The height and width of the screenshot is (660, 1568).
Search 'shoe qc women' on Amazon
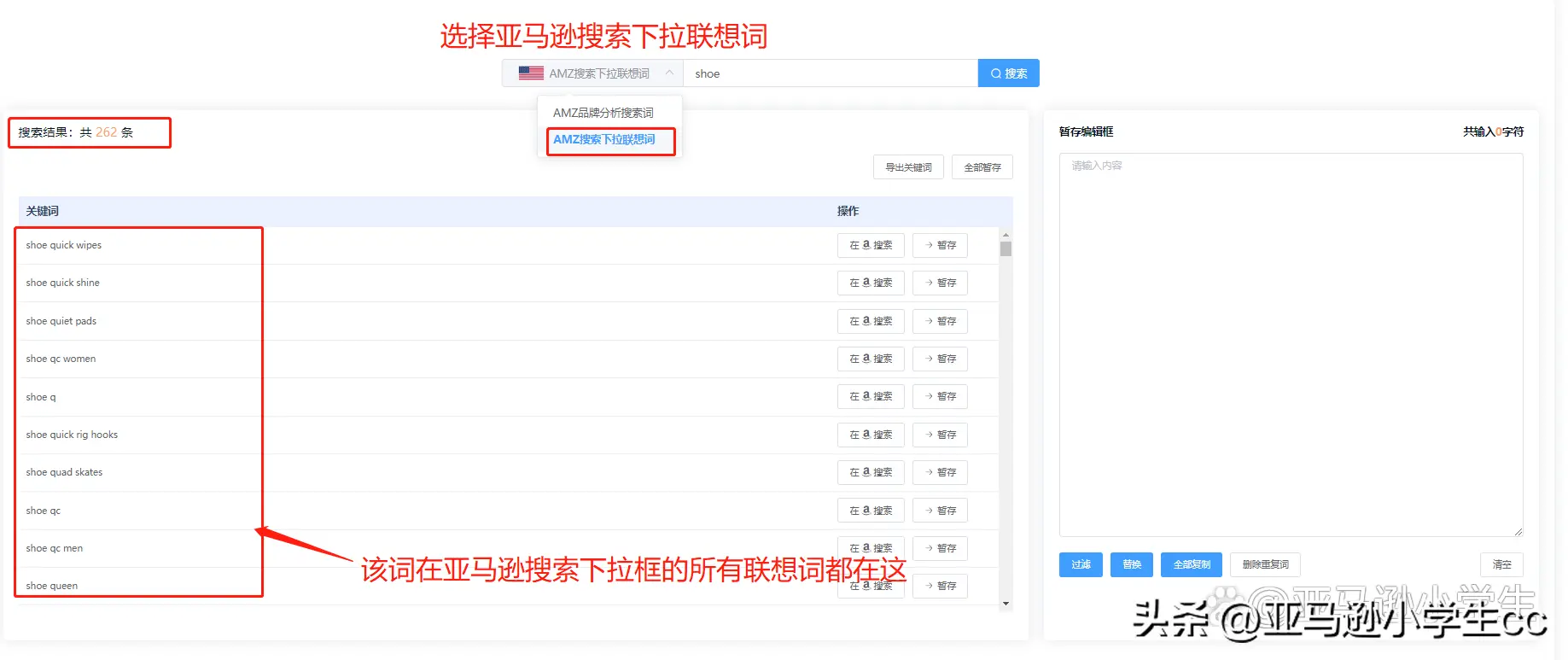pos(871,359)
